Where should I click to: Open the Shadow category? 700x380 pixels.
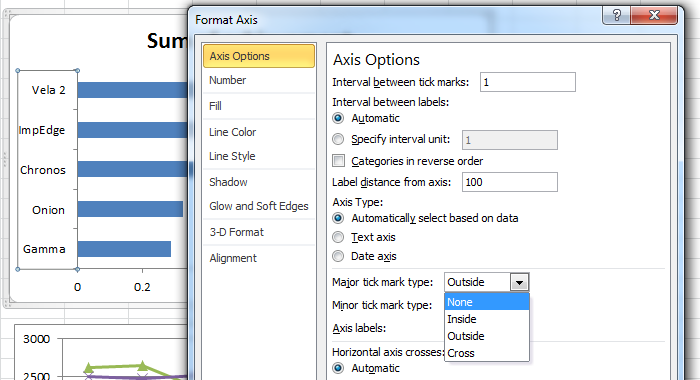pos(259,182)
